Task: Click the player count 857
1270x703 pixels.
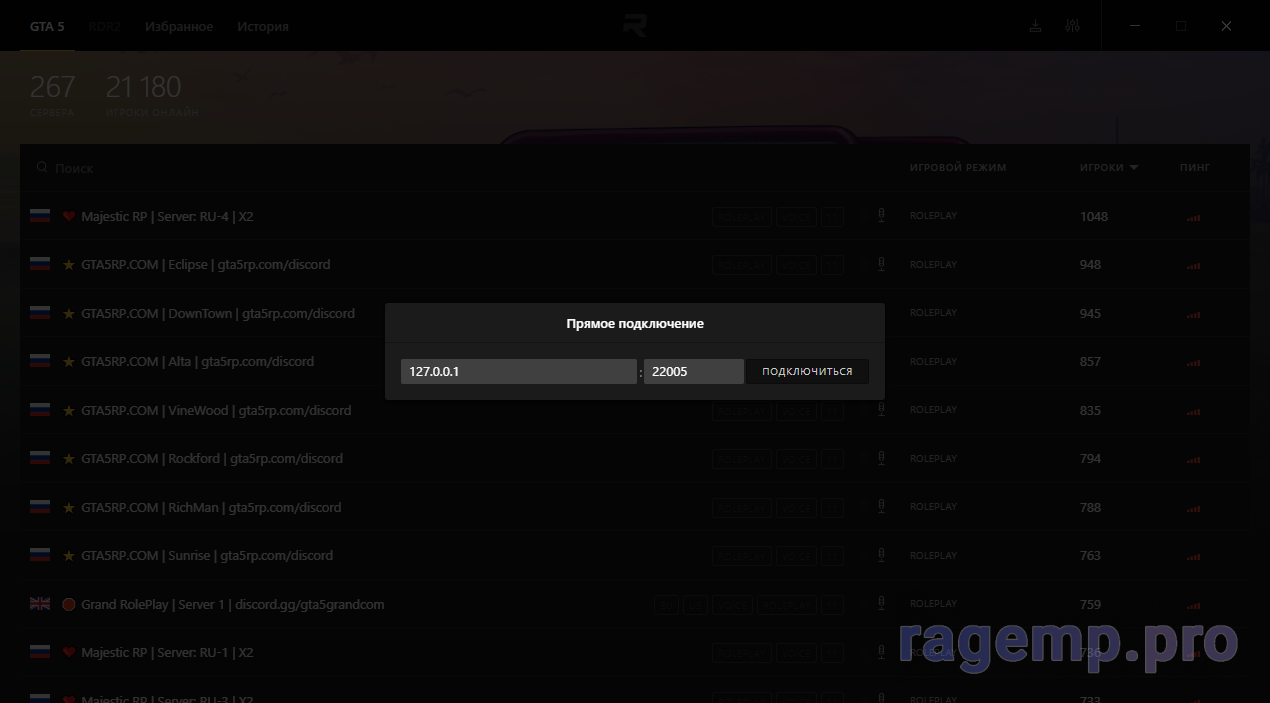Action: 1090,362
